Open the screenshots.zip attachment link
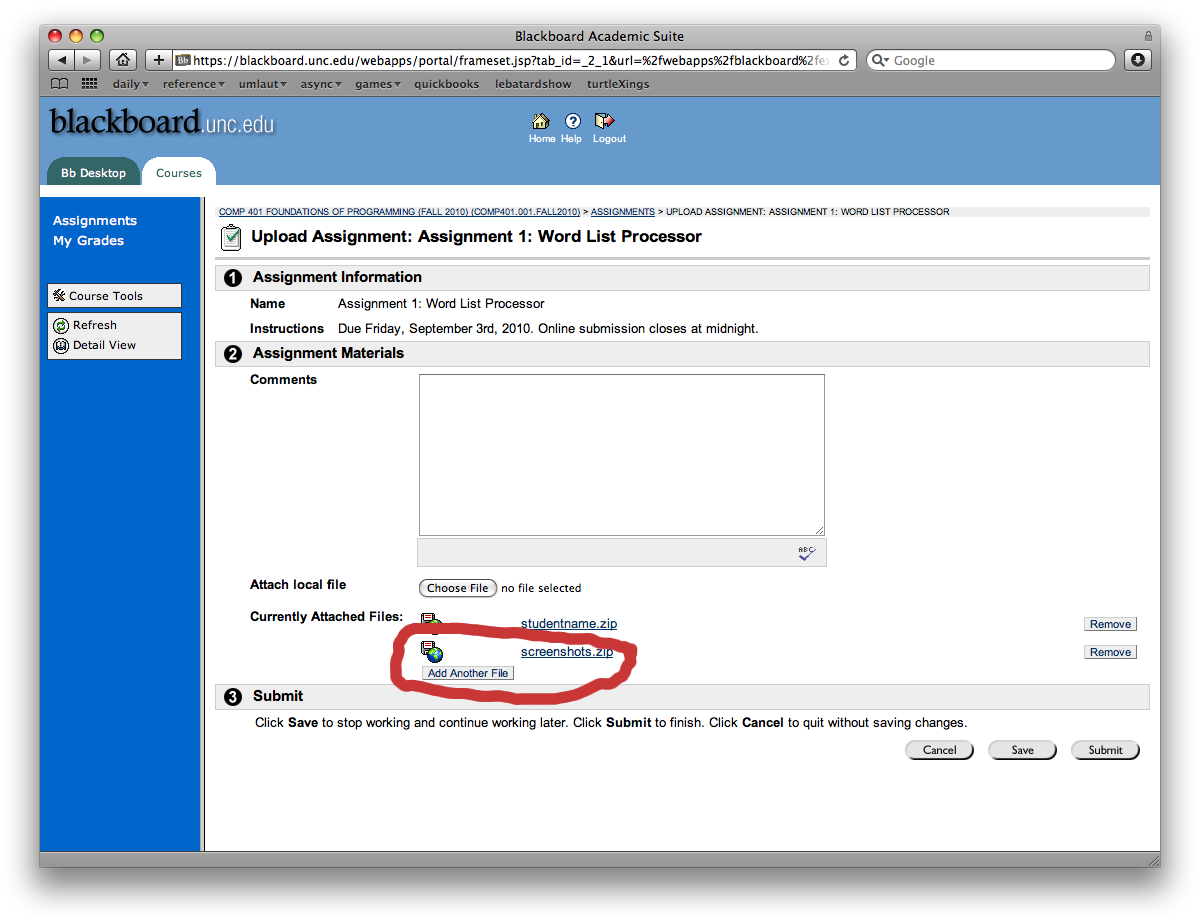This screenshot has height=922, width=1200. 567,652
